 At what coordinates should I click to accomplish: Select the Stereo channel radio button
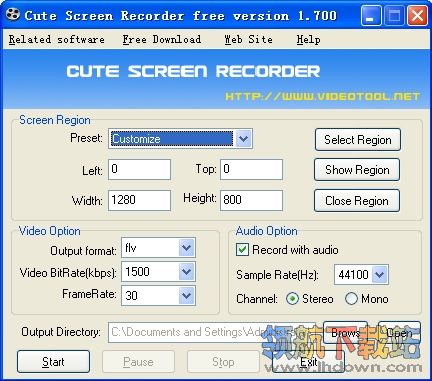pos(292,299)
